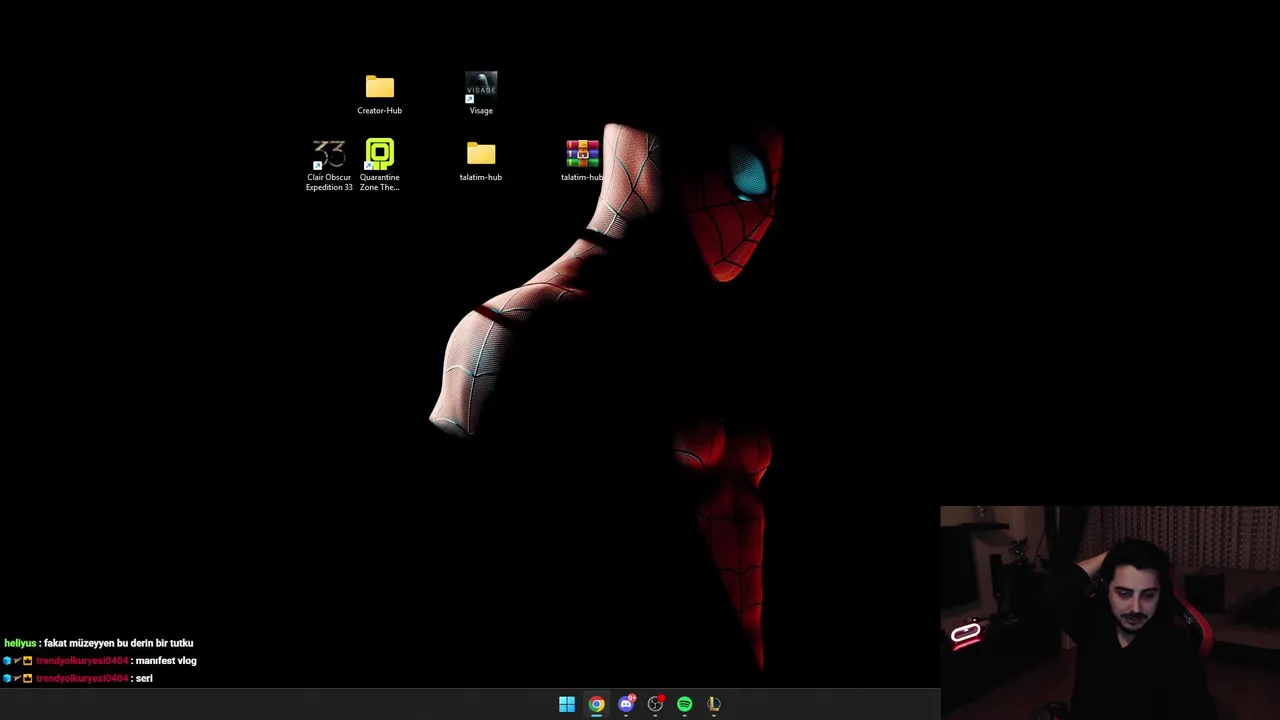
Task: Select the heliyus chat username
Action: 20,643
